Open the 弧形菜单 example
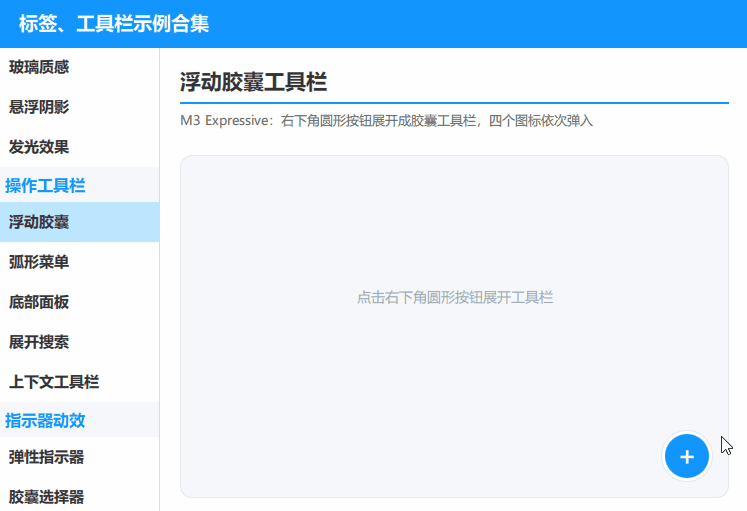The height and width of the screenshot is (511, 747). pyautogui.click(x=80, y=262)
